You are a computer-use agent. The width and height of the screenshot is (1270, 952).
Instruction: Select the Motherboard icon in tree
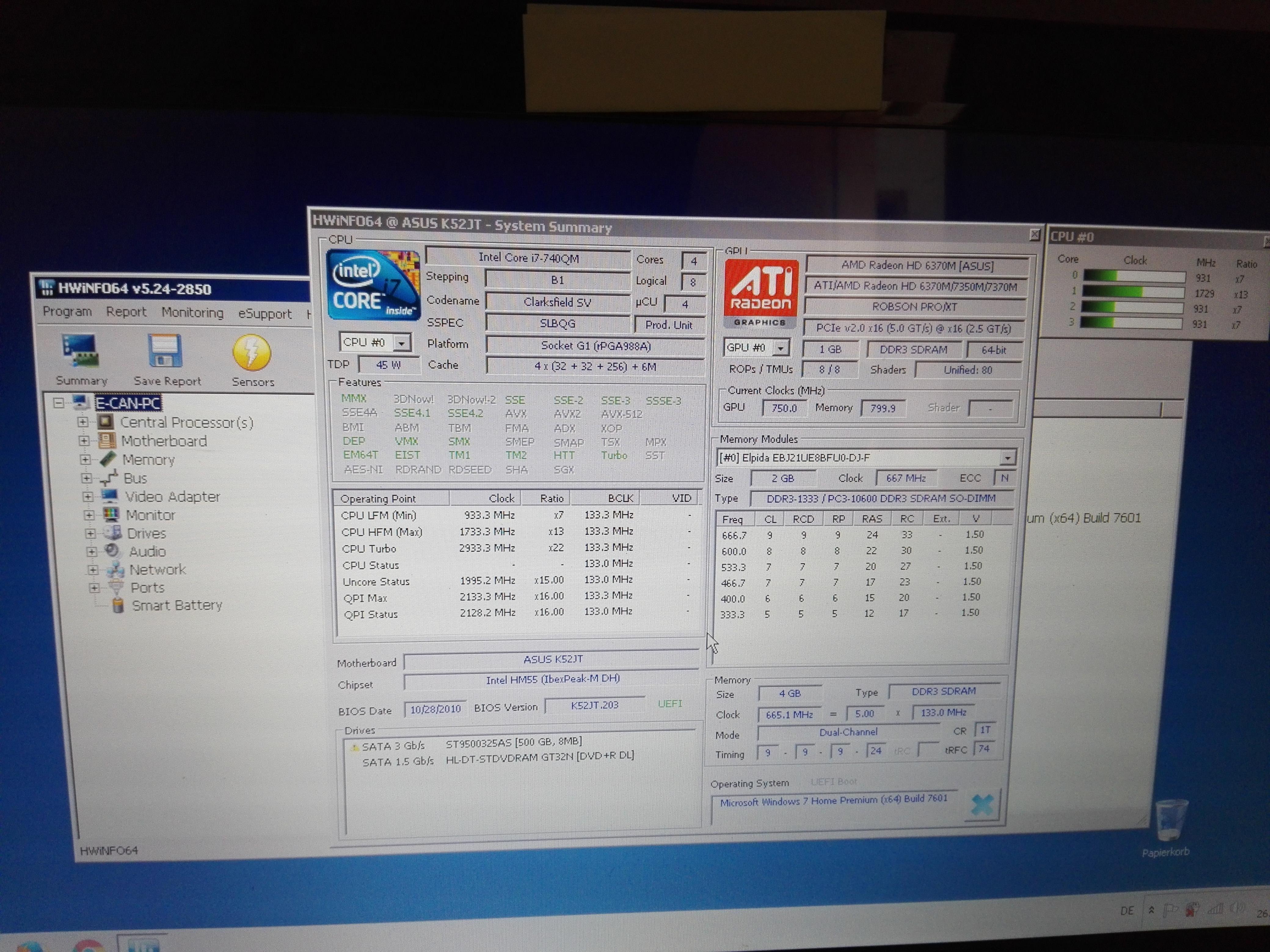tap(107, 441)
